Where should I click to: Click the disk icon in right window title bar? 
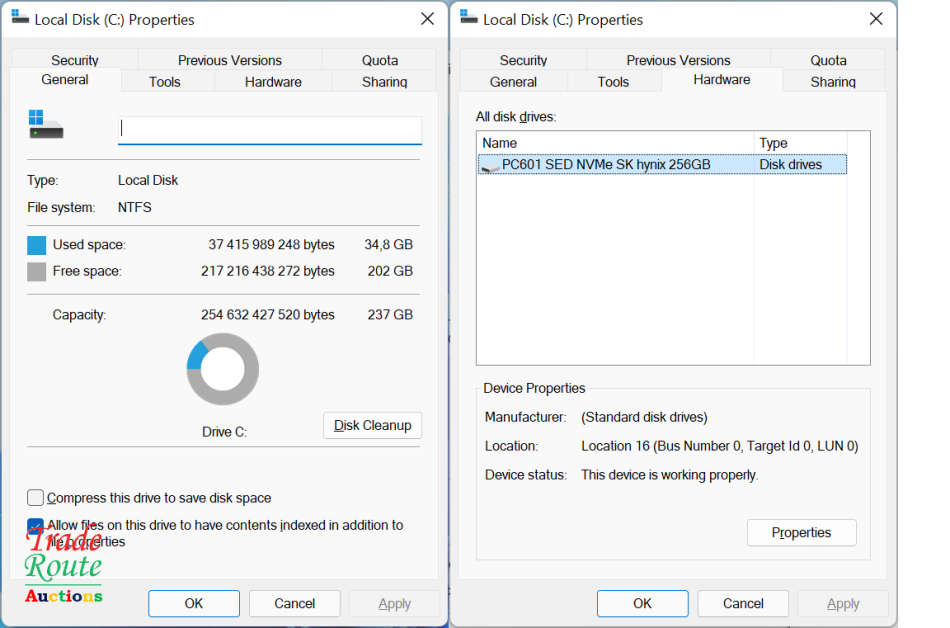[468, 18]
